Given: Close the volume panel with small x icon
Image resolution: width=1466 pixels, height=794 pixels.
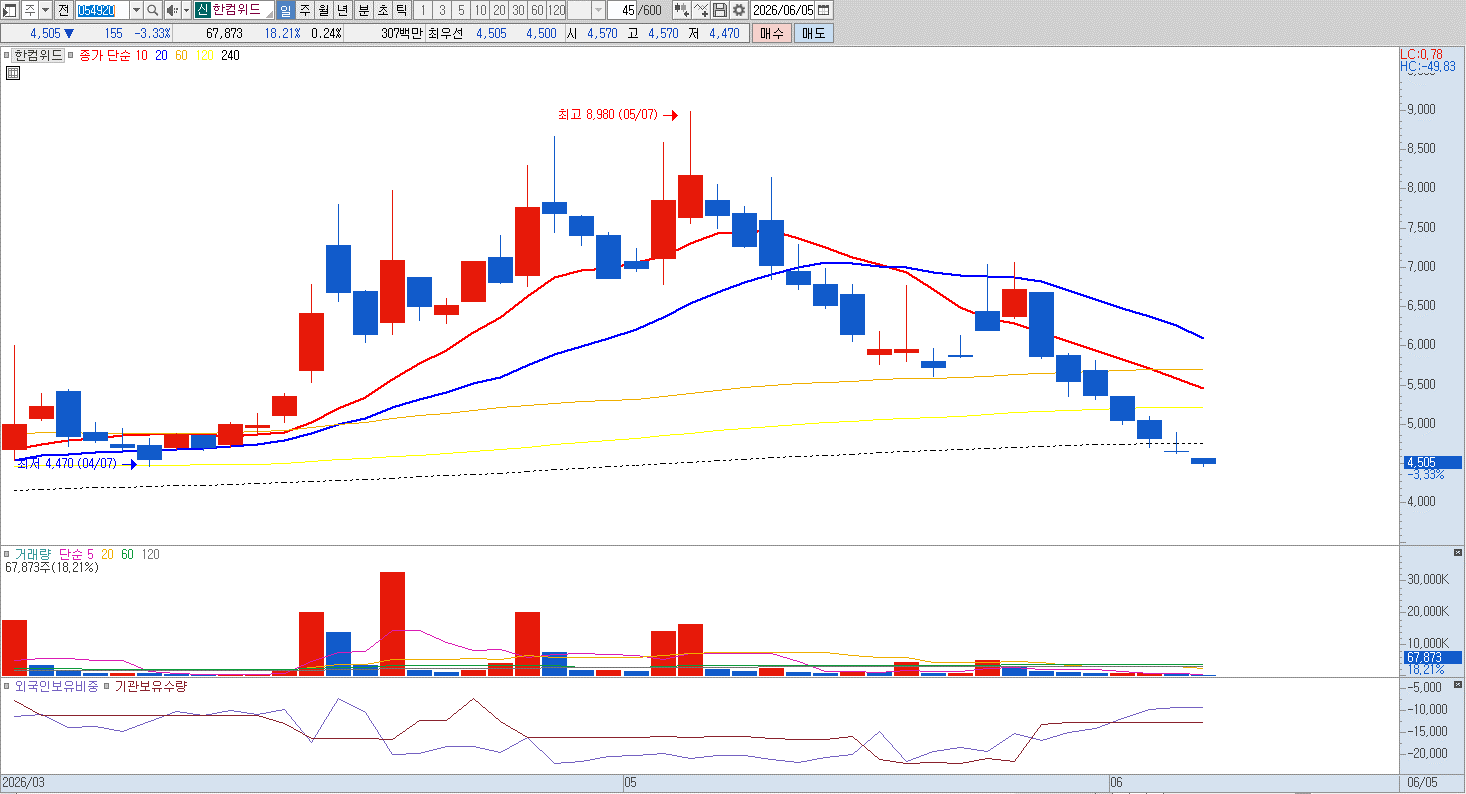Looking at the screenshot, I should coord(1457,553).
